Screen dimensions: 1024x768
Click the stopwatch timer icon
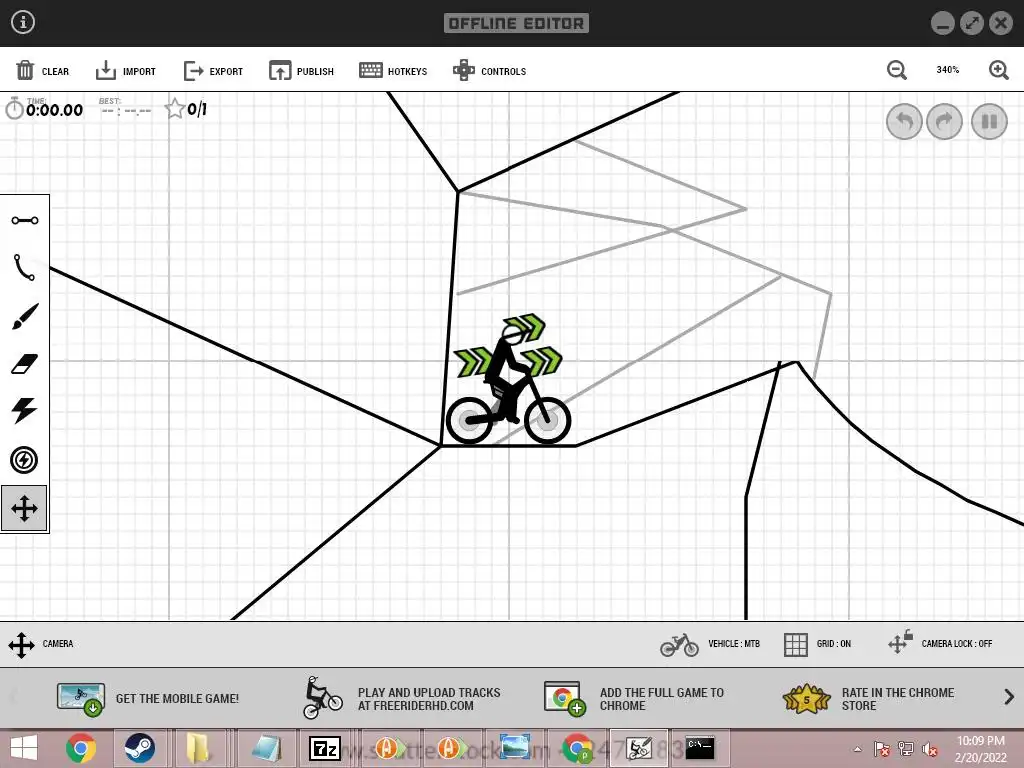[x=14, y=108]
